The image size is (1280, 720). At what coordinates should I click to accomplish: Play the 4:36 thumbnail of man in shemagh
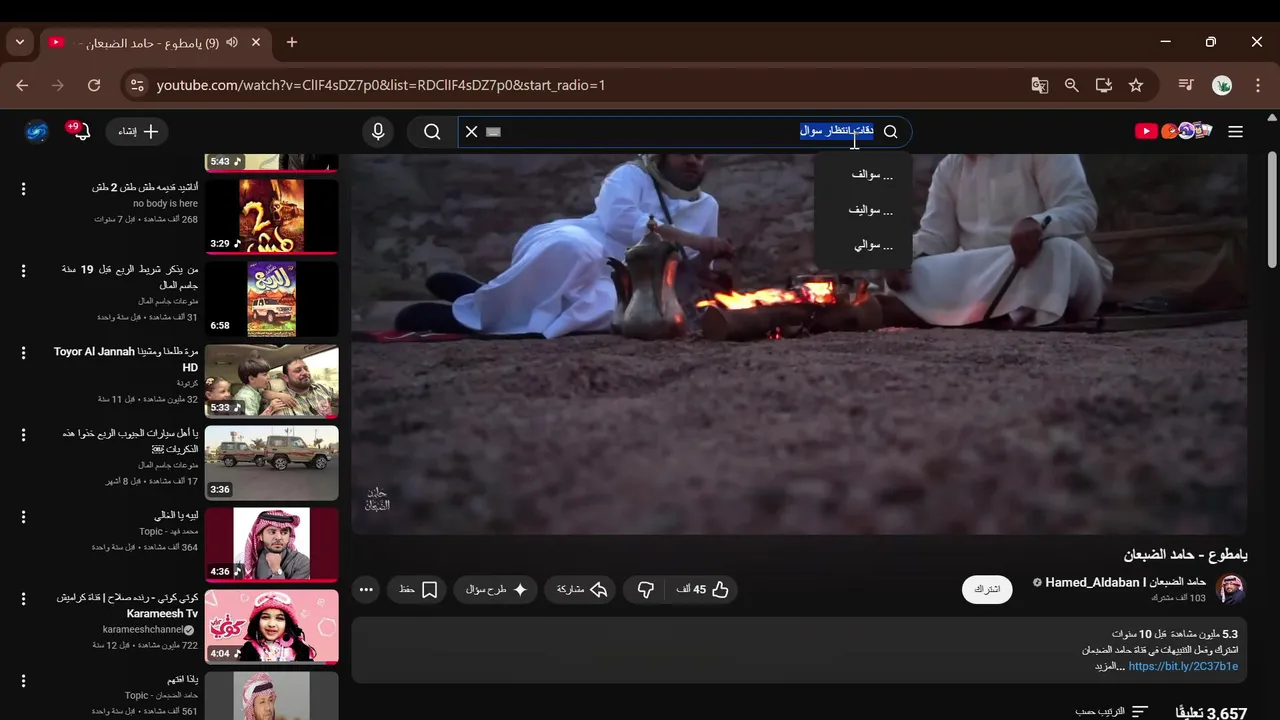click(x=272, y=544)
